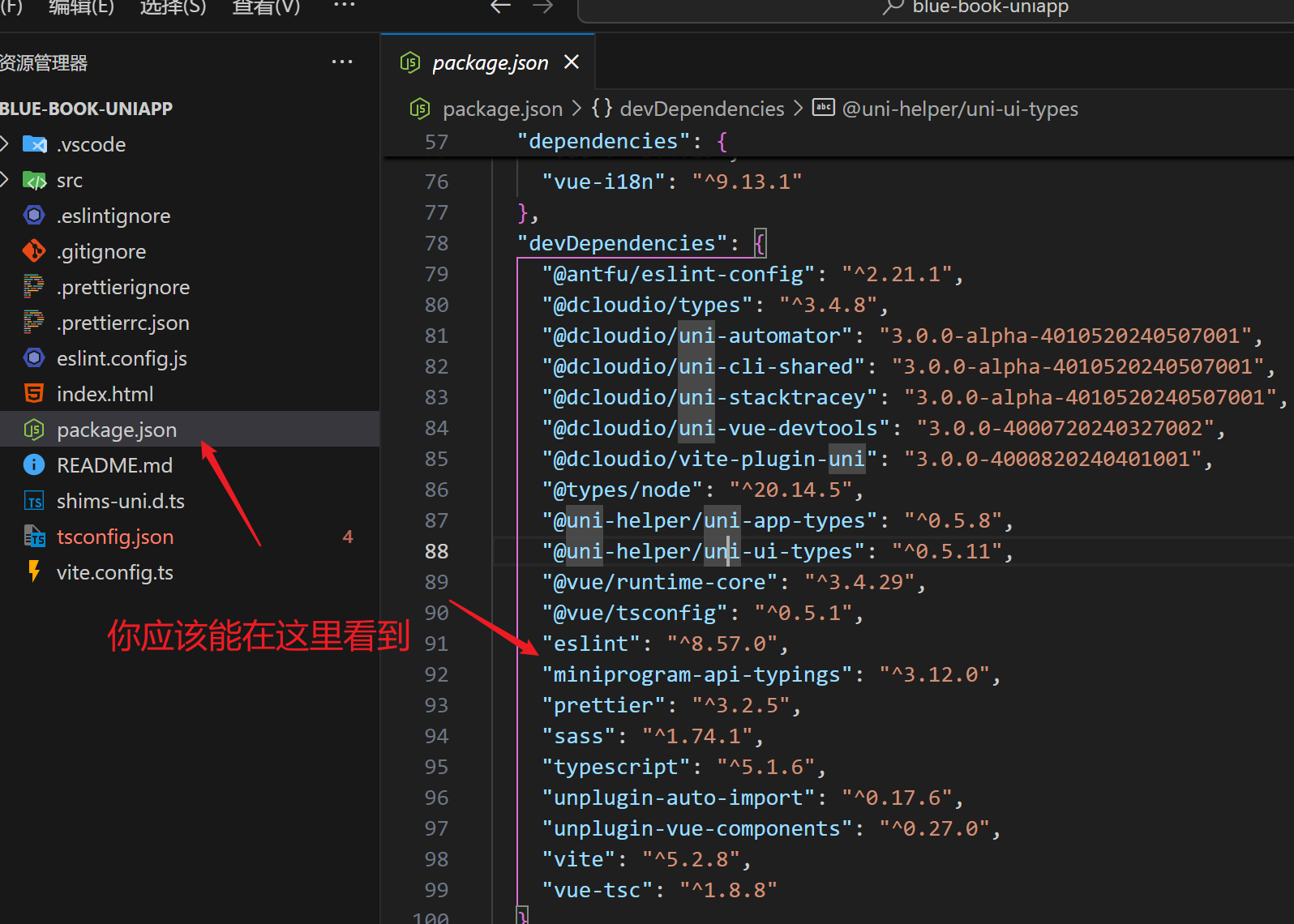
Task: Expand the src folder chevron
Action: point(5,180)
